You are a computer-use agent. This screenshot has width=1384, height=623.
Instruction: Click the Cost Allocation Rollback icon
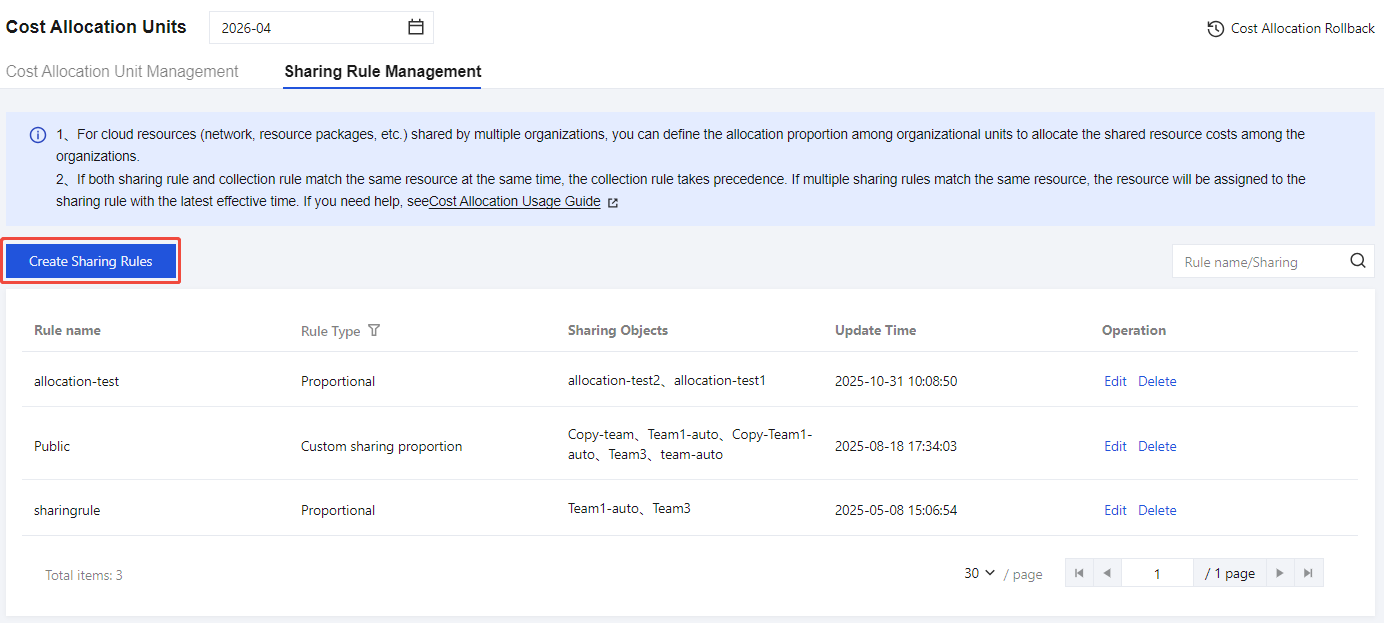1215,29
